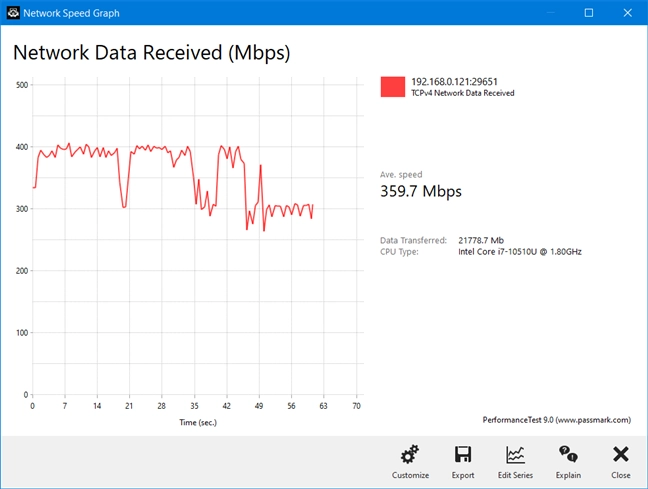Click the TCPv4 Network Data Received label

462,93
